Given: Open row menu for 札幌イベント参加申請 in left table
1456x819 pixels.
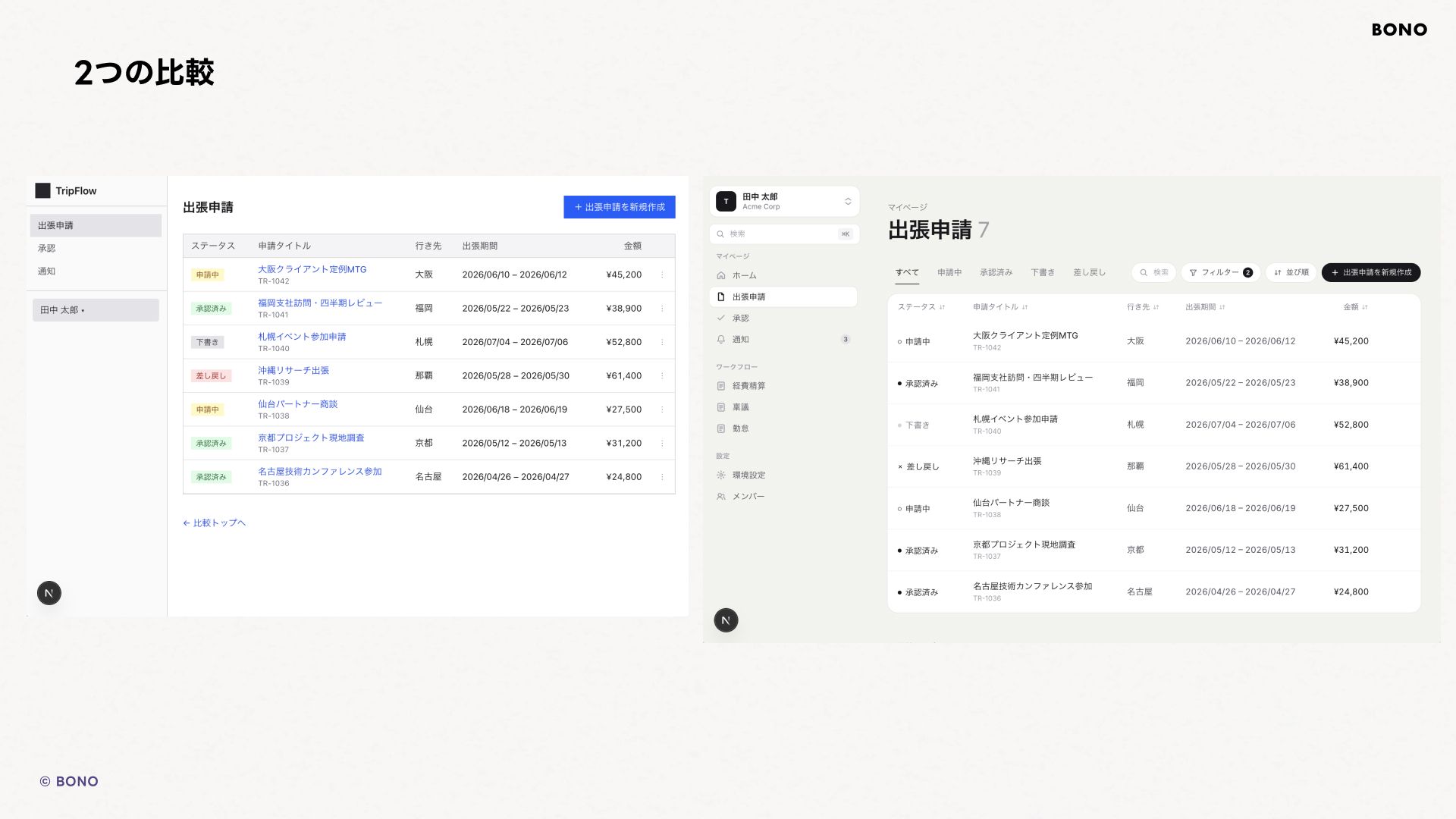Looking at the screenshot, I should [662, 342].
